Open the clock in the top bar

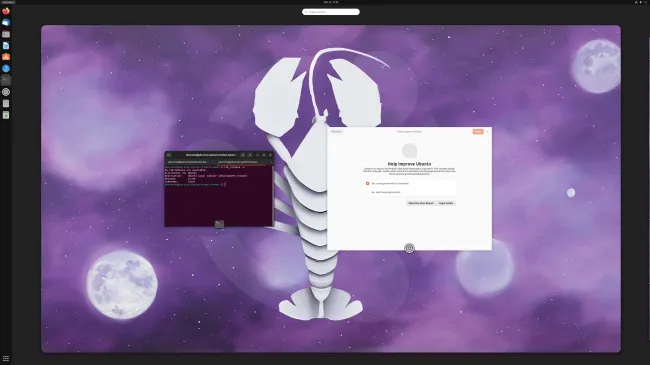tap(331, 2)
